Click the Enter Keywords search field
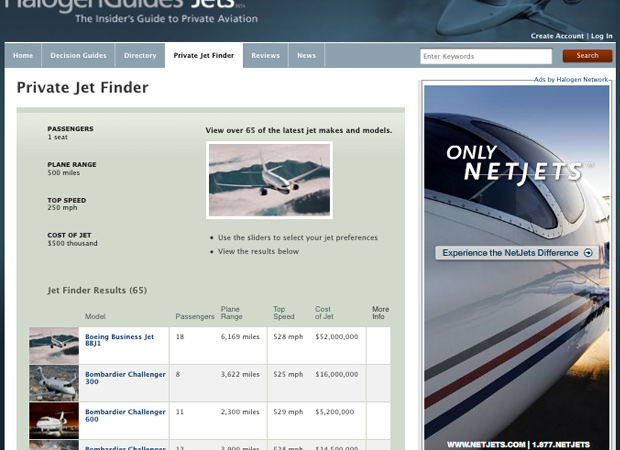Image resolution: width=620 pixels, height=450 pixels. pos(486,56)
